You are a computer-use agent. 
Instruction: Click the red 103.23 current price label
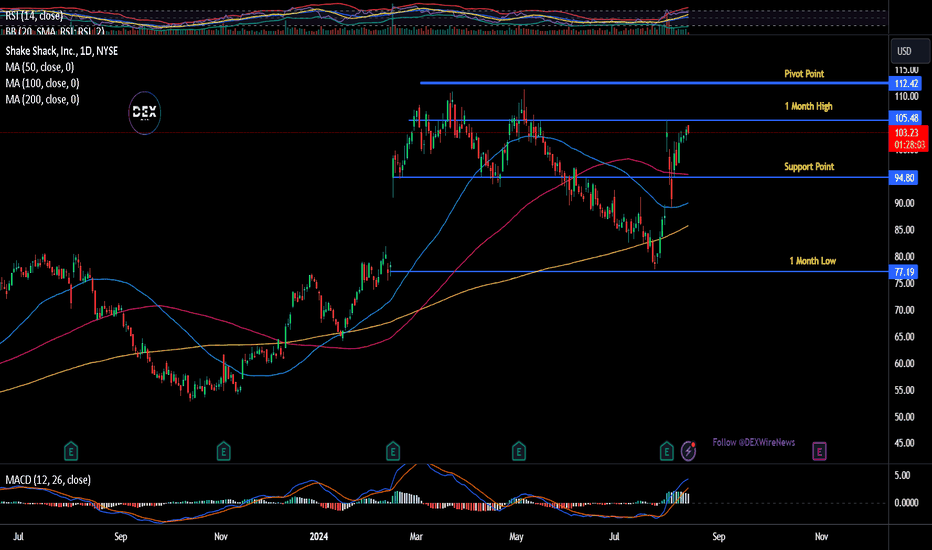click(908, 139)
